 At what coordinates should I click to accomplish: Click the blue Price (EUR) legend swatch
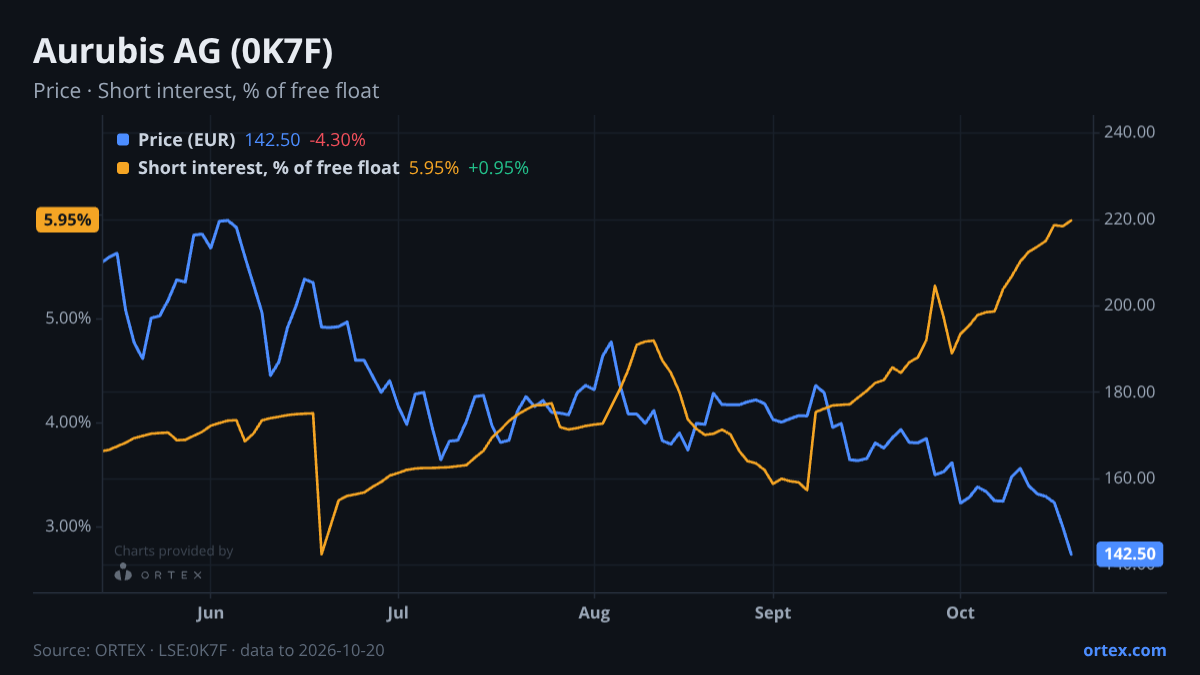point(123,140)
